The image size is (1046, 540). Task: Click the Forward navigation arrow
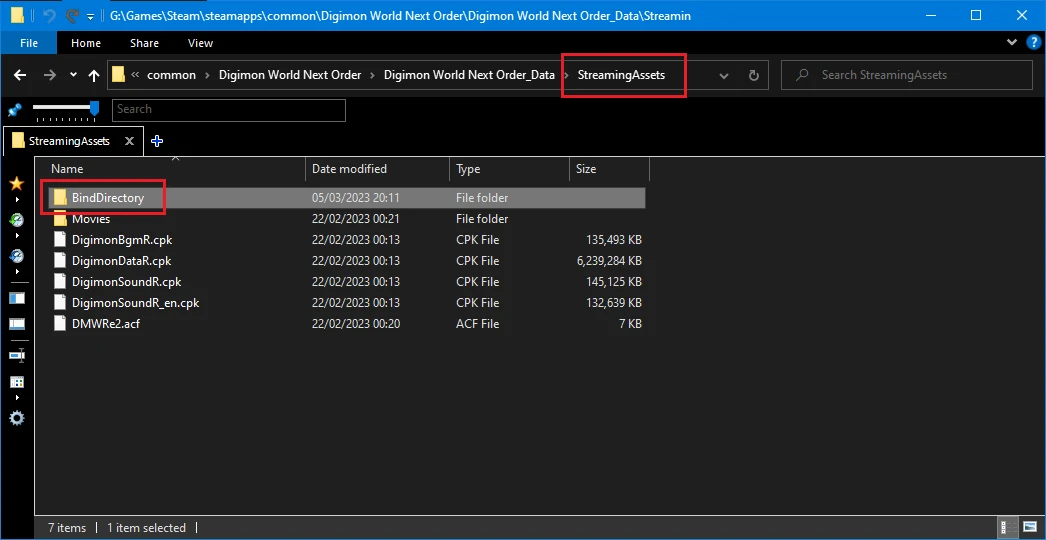tap(50, 75)
